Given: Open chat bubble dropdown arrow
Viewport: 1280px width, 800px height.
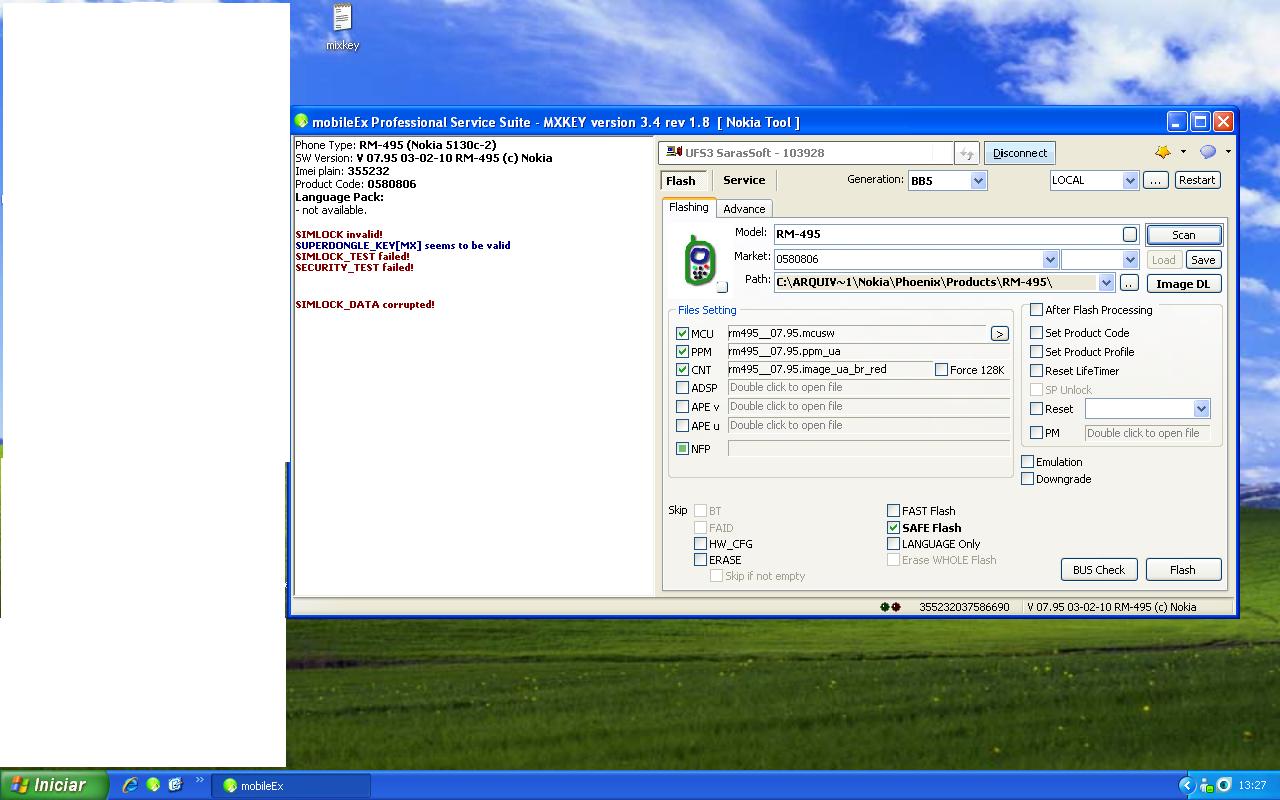Looking at the screenshot, I should (x=1228, y=152).
